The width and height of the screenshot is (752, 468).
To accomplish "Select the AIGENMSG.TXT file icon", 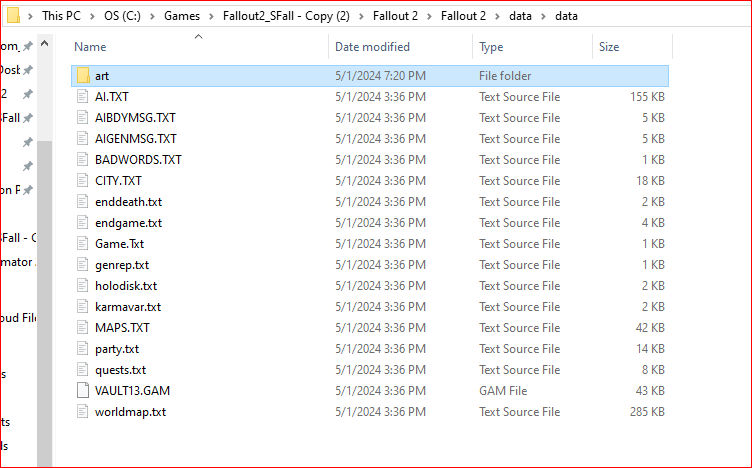I will coord(83,139).
